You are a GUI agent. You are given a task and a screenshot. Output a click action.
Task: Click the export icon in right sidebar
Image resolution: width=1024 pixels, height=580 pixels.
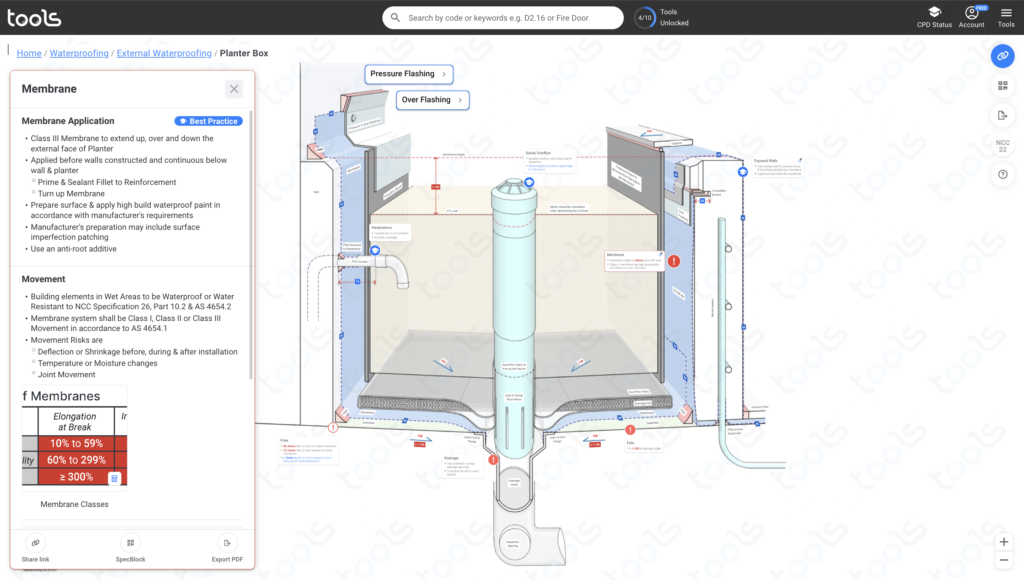(1002, 116)
